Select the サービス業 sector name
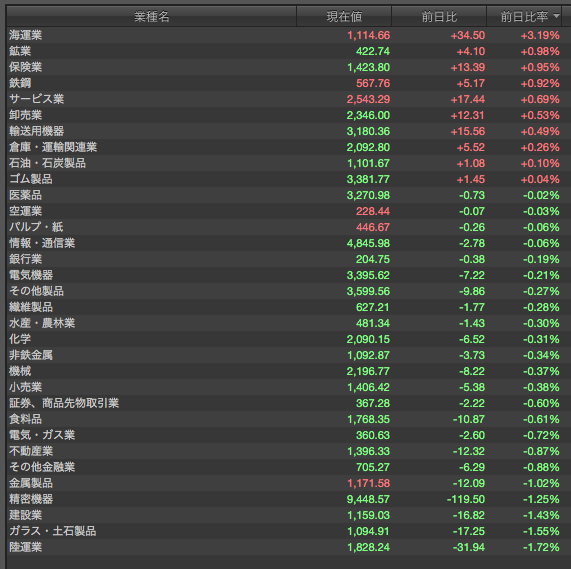Screen dimensions: 571x569 [x=36, y=99]
